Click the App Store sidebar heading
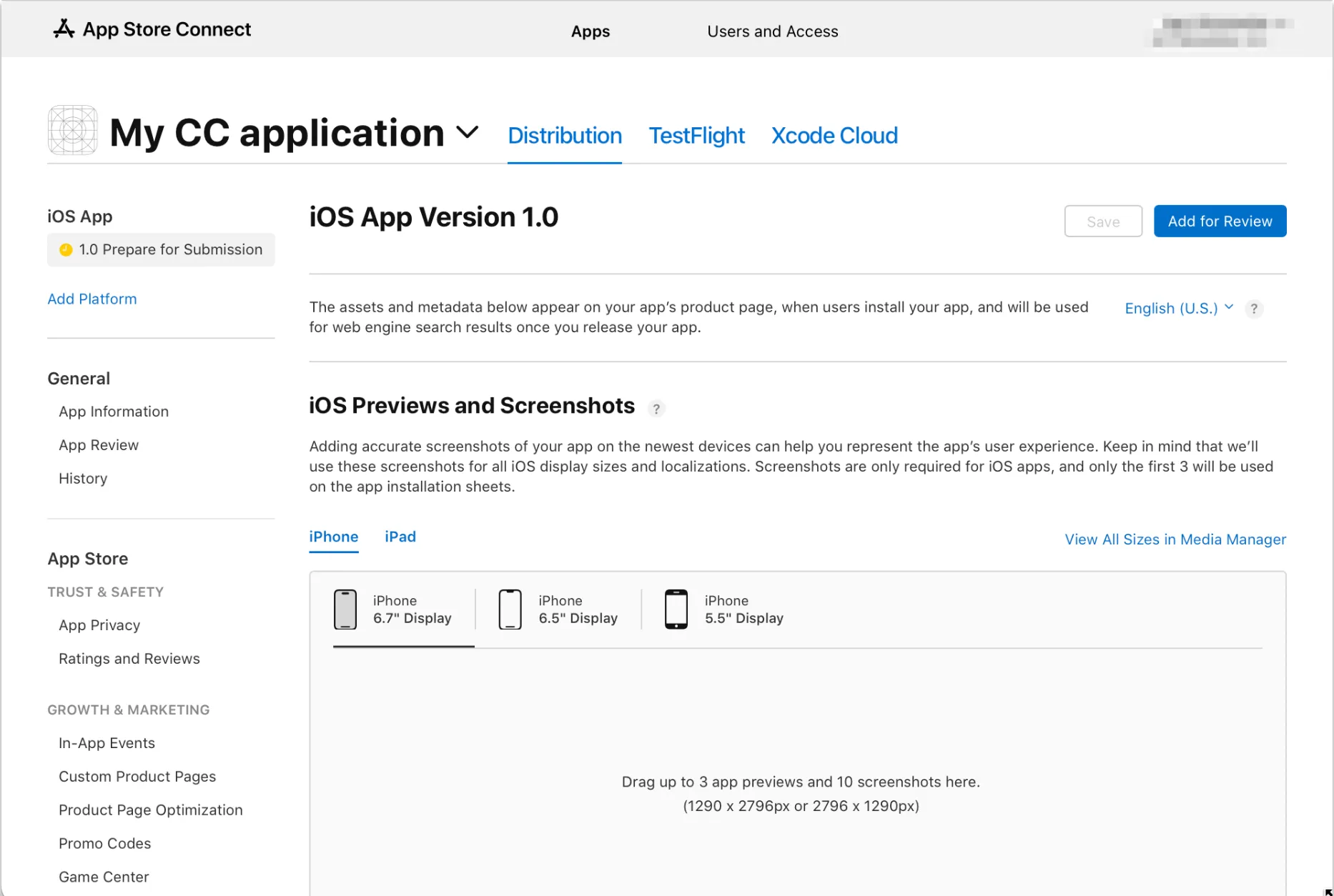The height and width of the screenshot is (896, 1334). (x=88, y=559)
